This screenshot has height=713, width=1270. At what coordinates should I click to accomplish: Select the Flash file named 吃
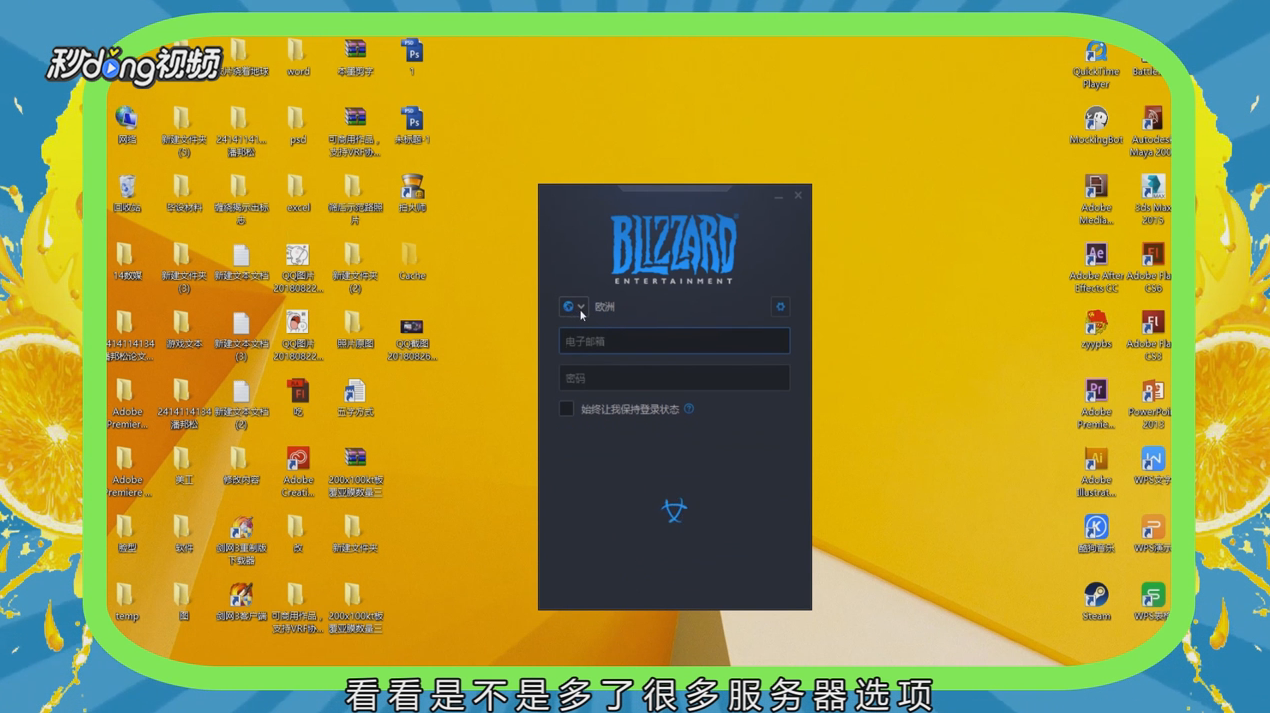(297, 398)
